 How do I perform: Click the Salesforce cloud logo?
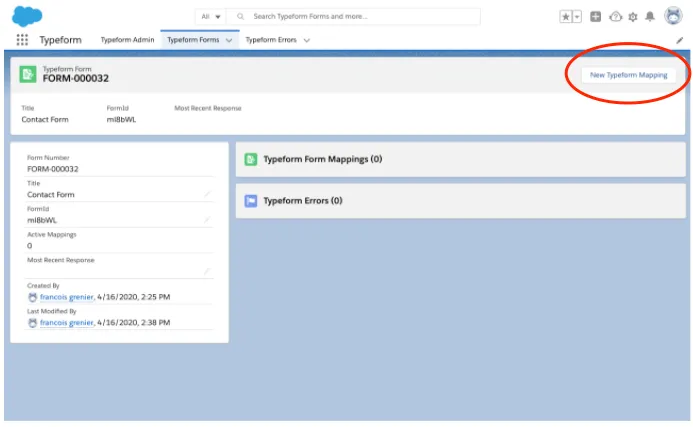[27, 16]
